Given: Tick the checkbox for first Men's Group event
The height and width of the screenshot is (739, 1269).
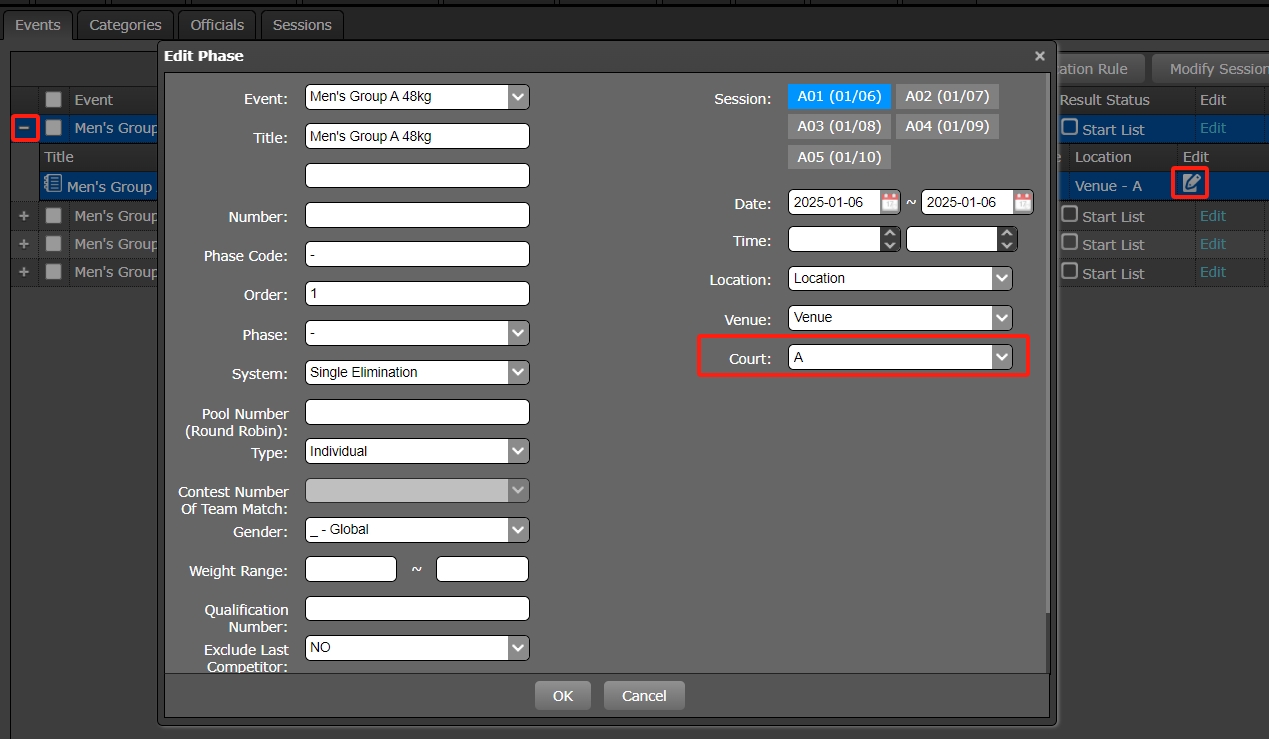Looking at the screenshot, I should (x=54, y=128).
